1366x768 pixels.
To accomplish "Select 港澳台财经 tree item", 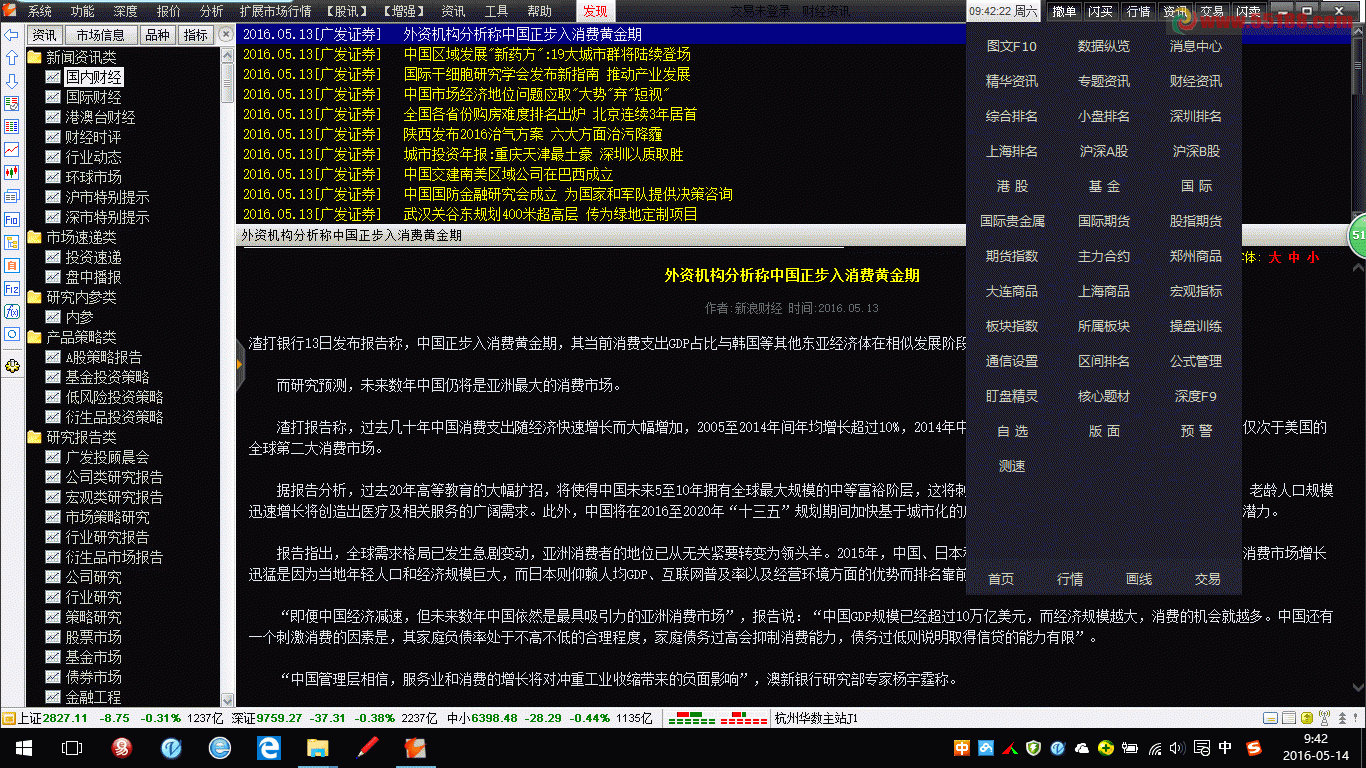I will [100, 117].
